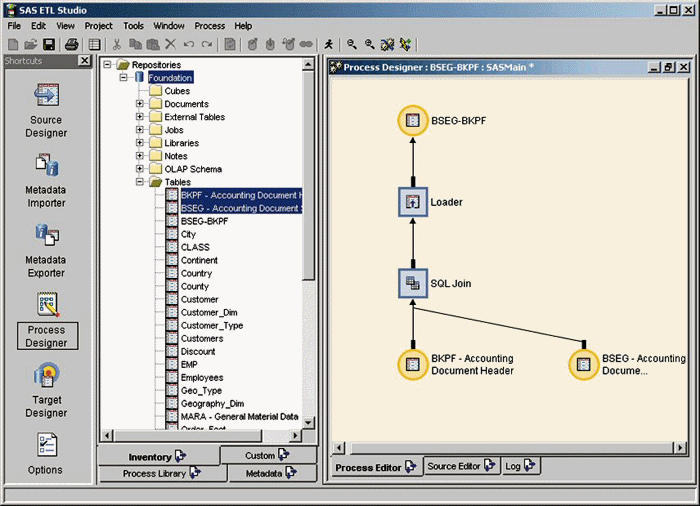Click Process Designer horizontal scrollbar right arrow
This screenshot has height=506, width=700.
pyautogui.click(x=680, y=447)
